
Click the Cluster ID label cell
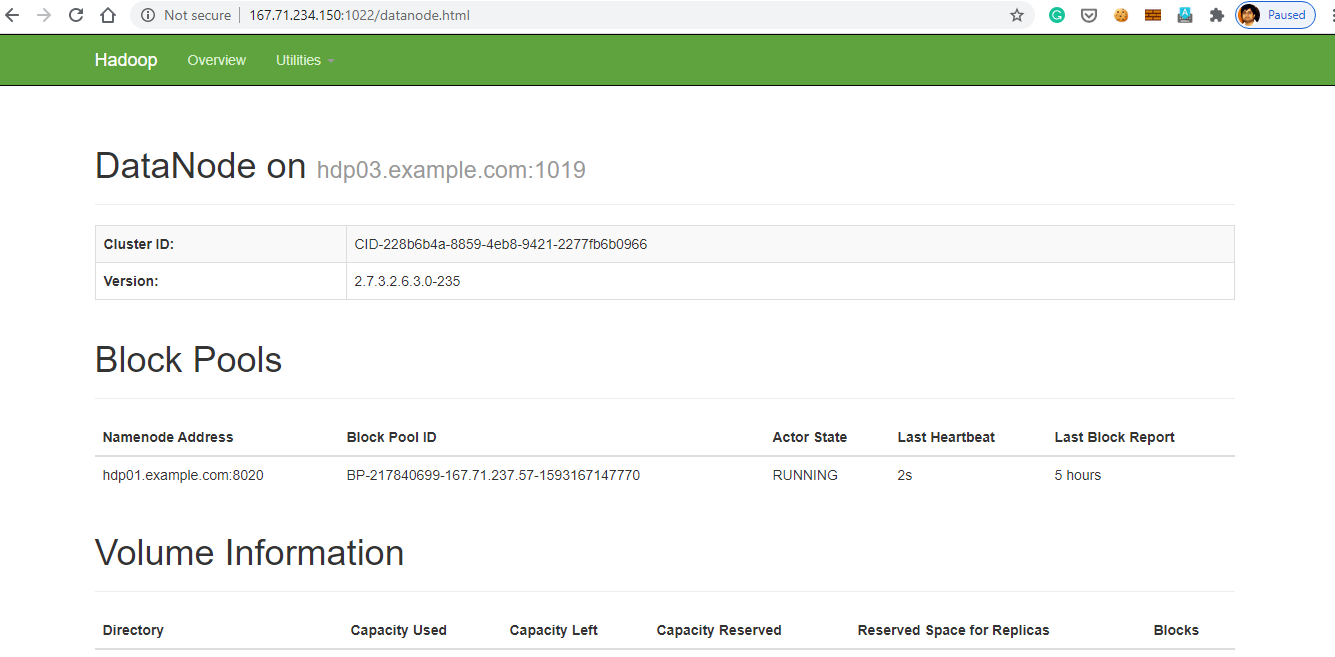click(x=221, y=244)
